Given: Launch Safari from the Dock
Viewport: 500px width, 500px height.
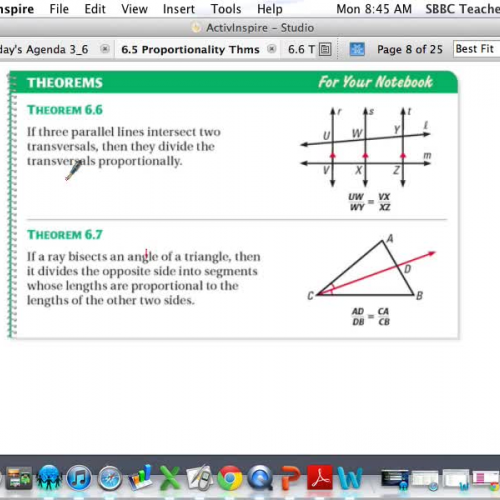Looking at the screenshot, I should click(x=110, y=478).
